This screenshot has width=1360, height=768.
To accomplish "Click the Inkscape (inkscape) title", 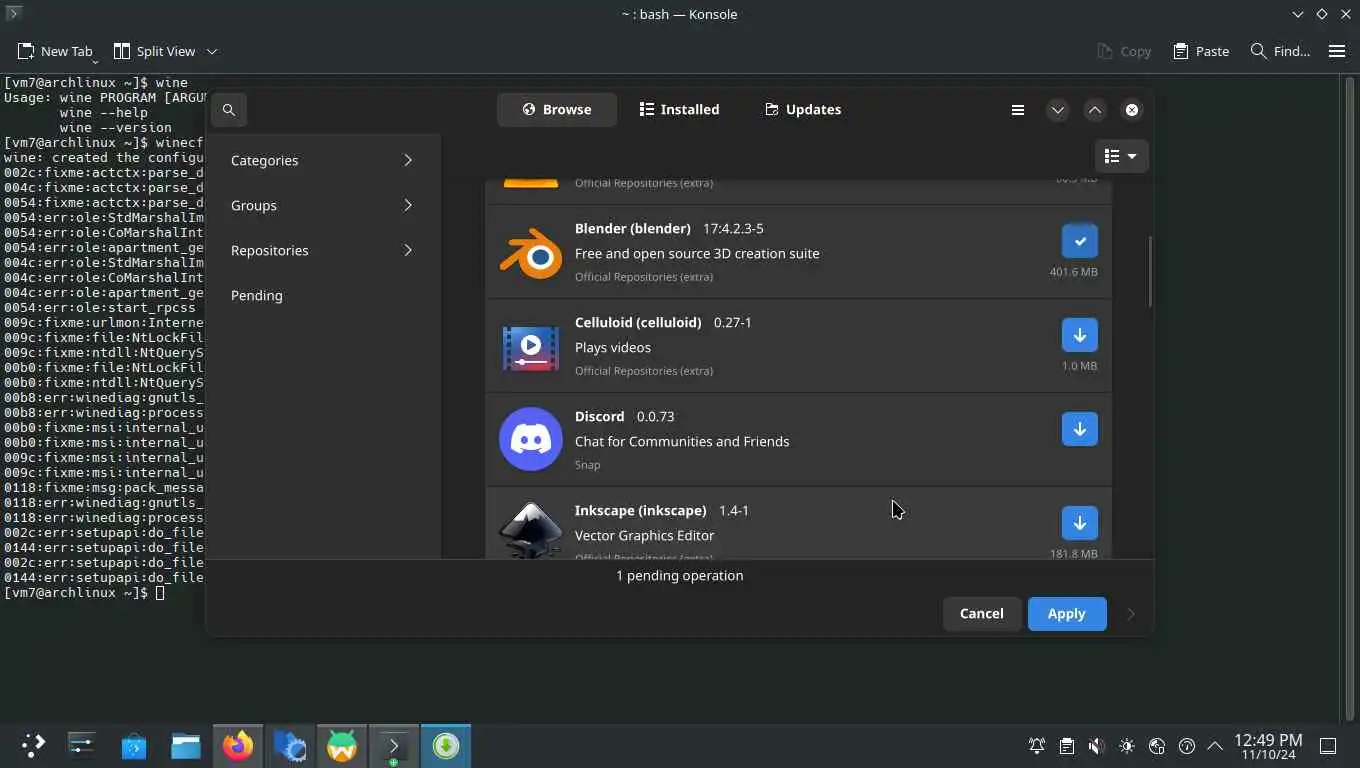I will pyautogui.click(x=641, y=510).
